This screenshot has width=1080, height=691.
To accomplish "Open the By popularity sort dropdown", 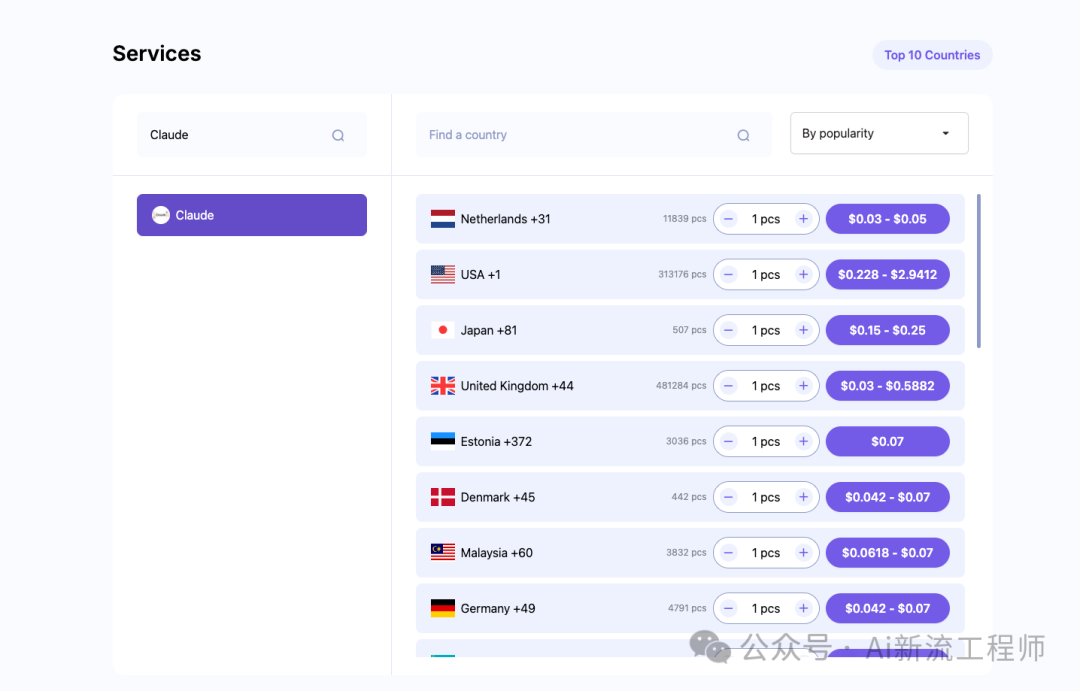I will click(879, 134).
